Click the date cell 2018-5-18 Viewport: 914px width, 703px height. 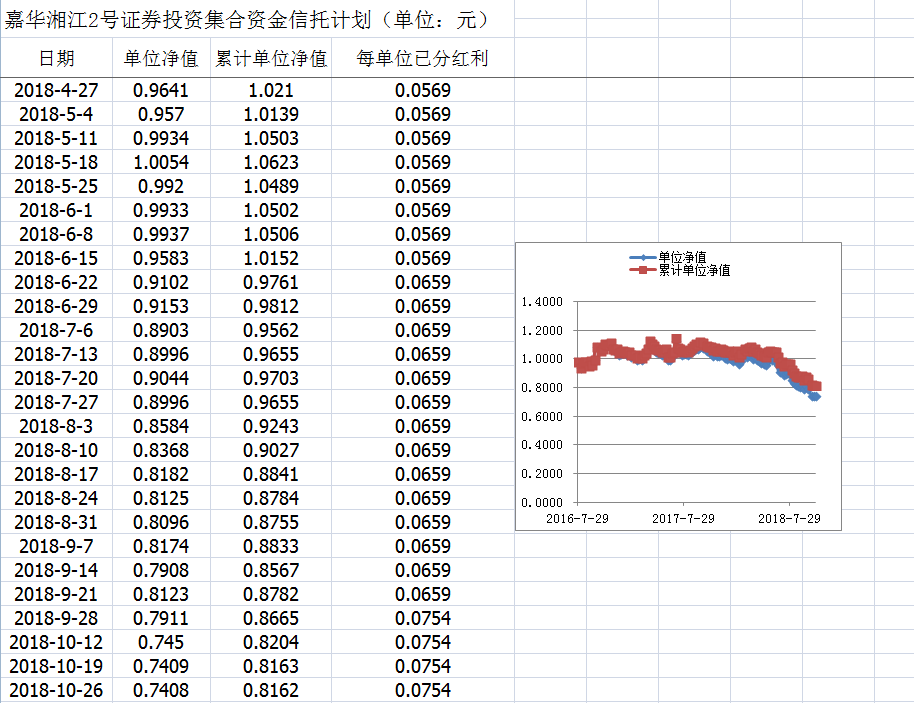[57, 161]
